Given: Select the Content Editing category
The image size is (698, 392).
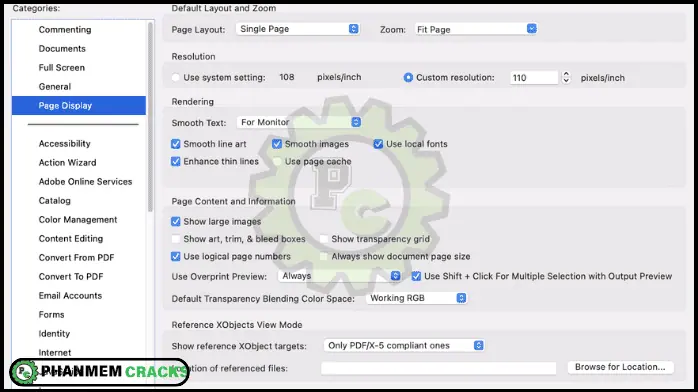Looking at the screenshot, I should (71, 238).
